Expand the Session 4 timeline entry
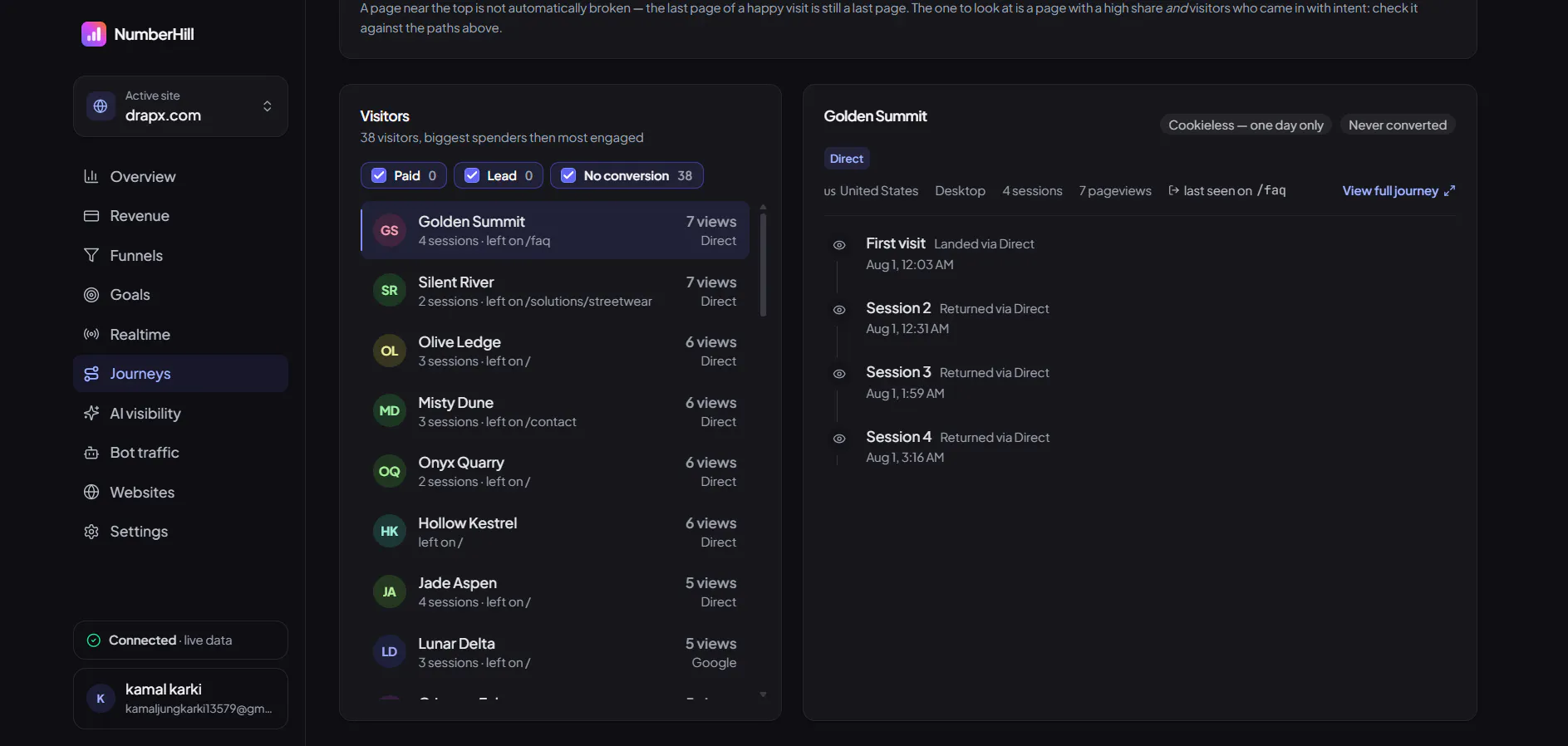1568x746 pixels. (1140, 446)
